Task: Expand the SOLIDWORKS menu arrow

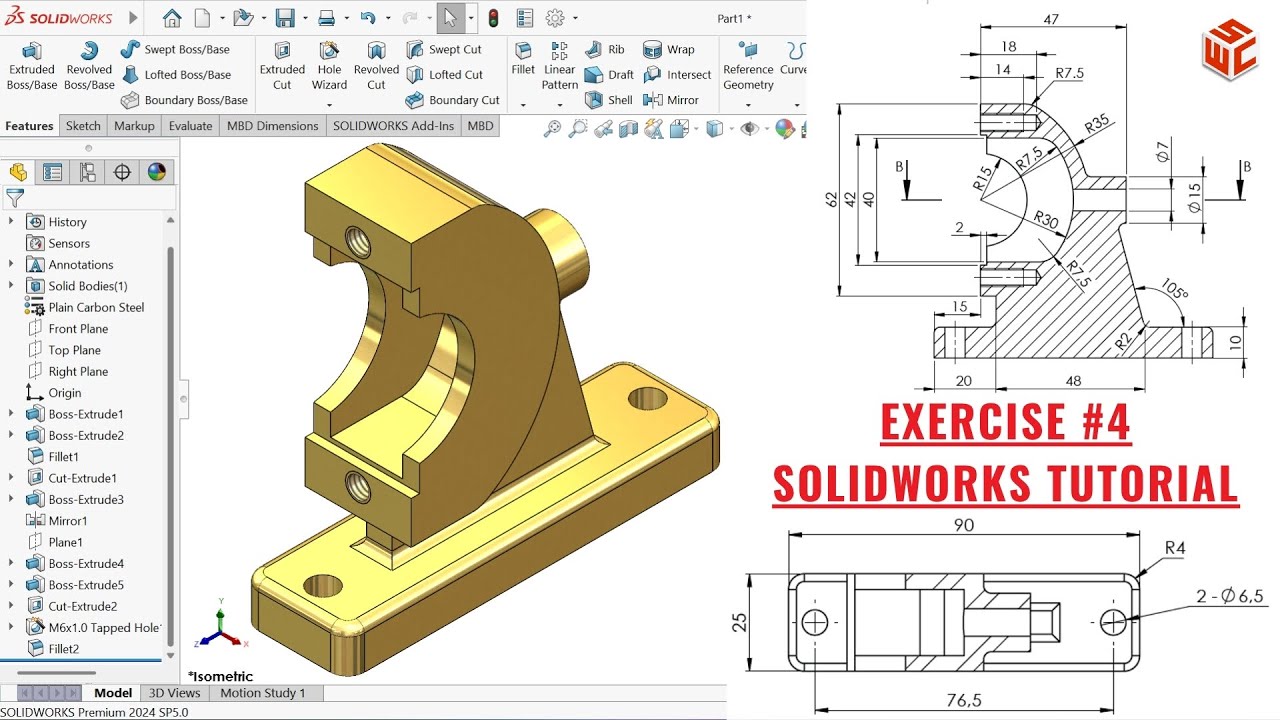Action: 133,17
